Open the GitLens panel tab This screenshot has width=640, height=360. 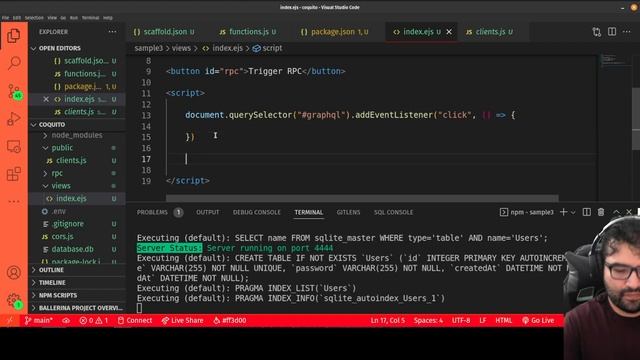coord(348,212)
